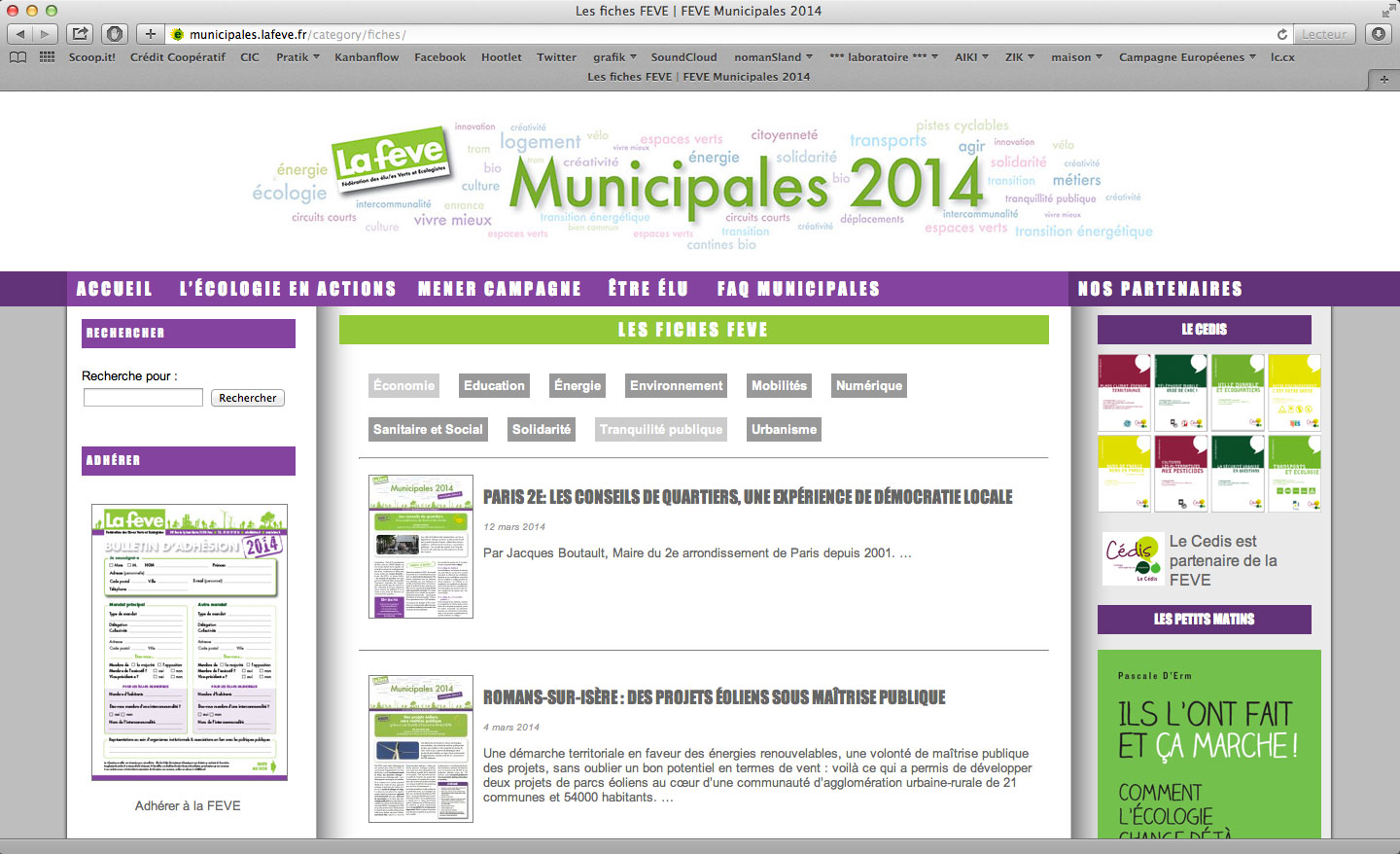Open the SoundCloud bookmark
The image size is (1400, 854).
(x=683, y=57)
